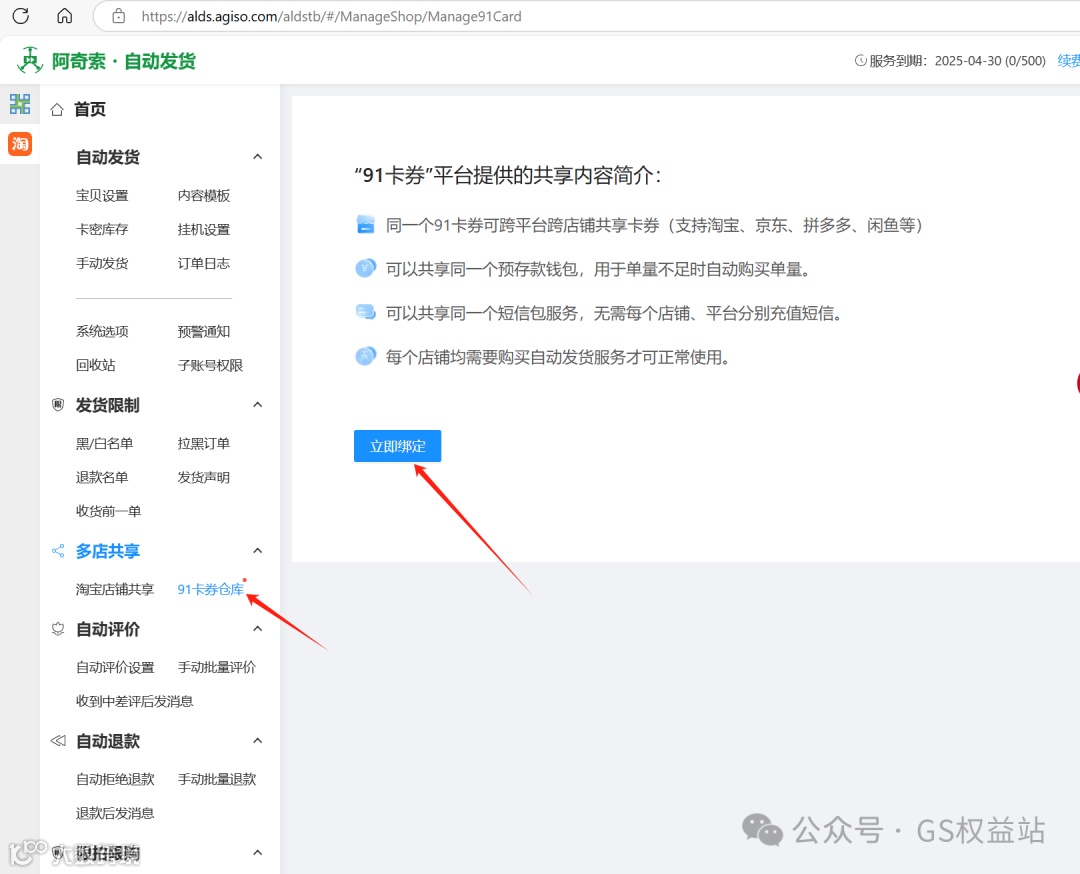Screen dimensions: 1080x874
Task: Click the card icon beside 跨平台跨店铺共享卡券
Action: point(366,225)
